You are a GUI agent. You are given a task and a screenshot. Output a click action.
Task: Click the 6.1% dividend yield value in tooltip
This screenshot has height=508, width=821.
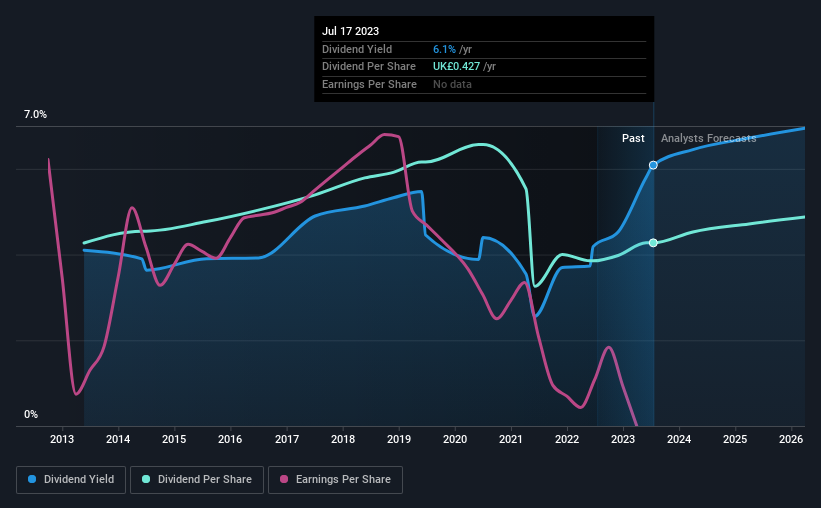444,49
